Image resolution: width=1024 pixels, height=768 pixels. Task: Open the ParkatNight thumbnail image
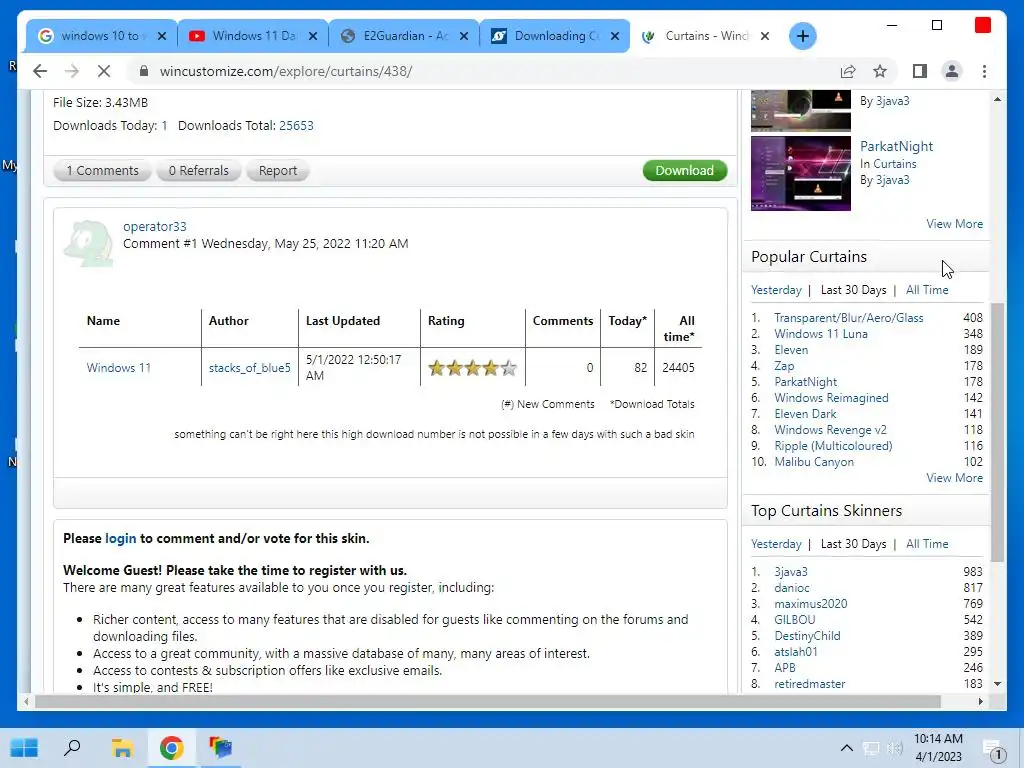coord(801,173)
